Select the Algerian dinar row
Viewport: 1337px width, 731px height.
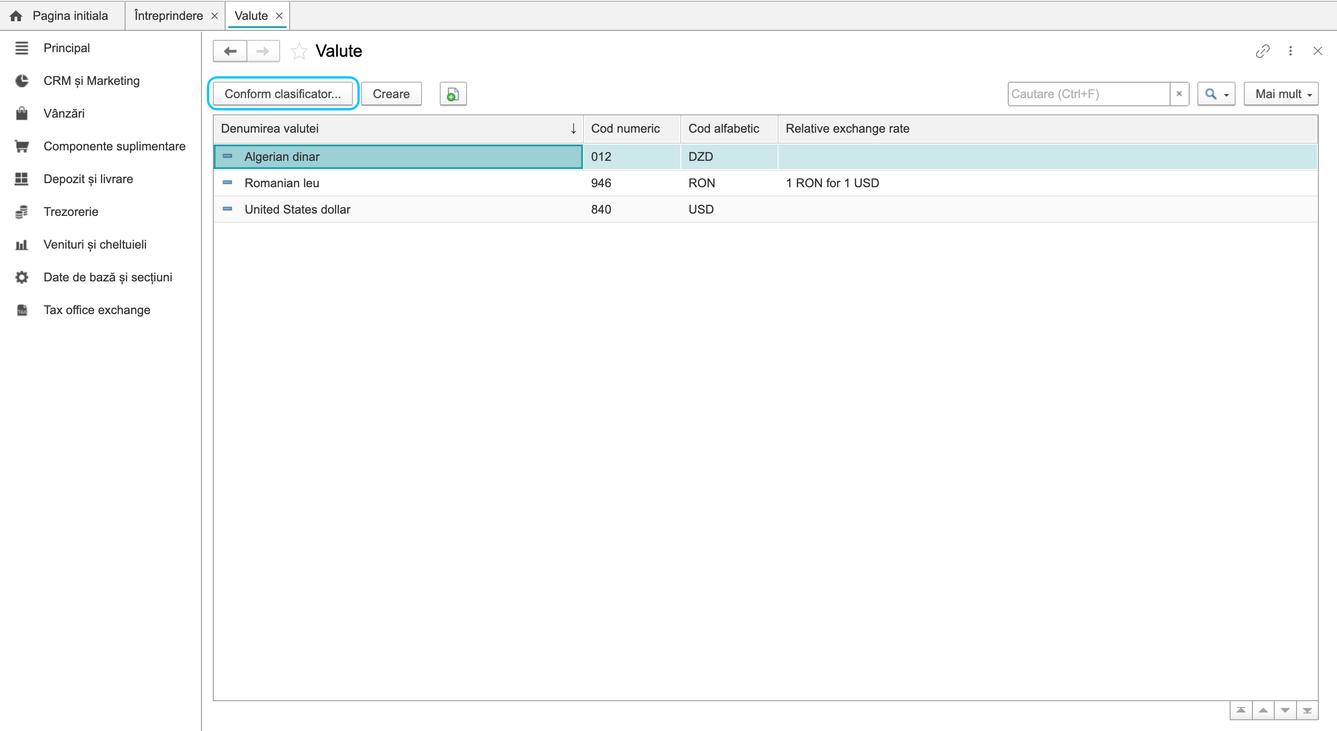tap(765, 157)
